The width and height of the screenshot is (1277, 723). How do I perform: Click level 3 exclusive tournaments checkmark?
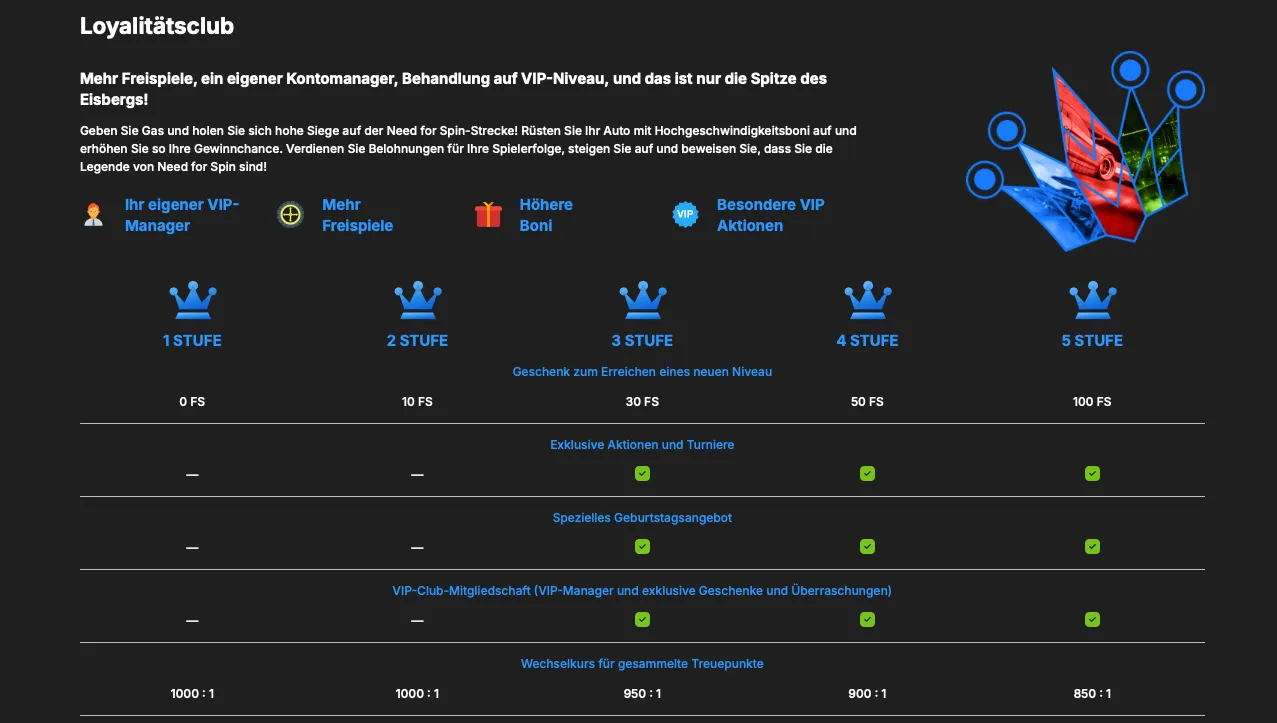pyautogui.click(x=642, y=473)
